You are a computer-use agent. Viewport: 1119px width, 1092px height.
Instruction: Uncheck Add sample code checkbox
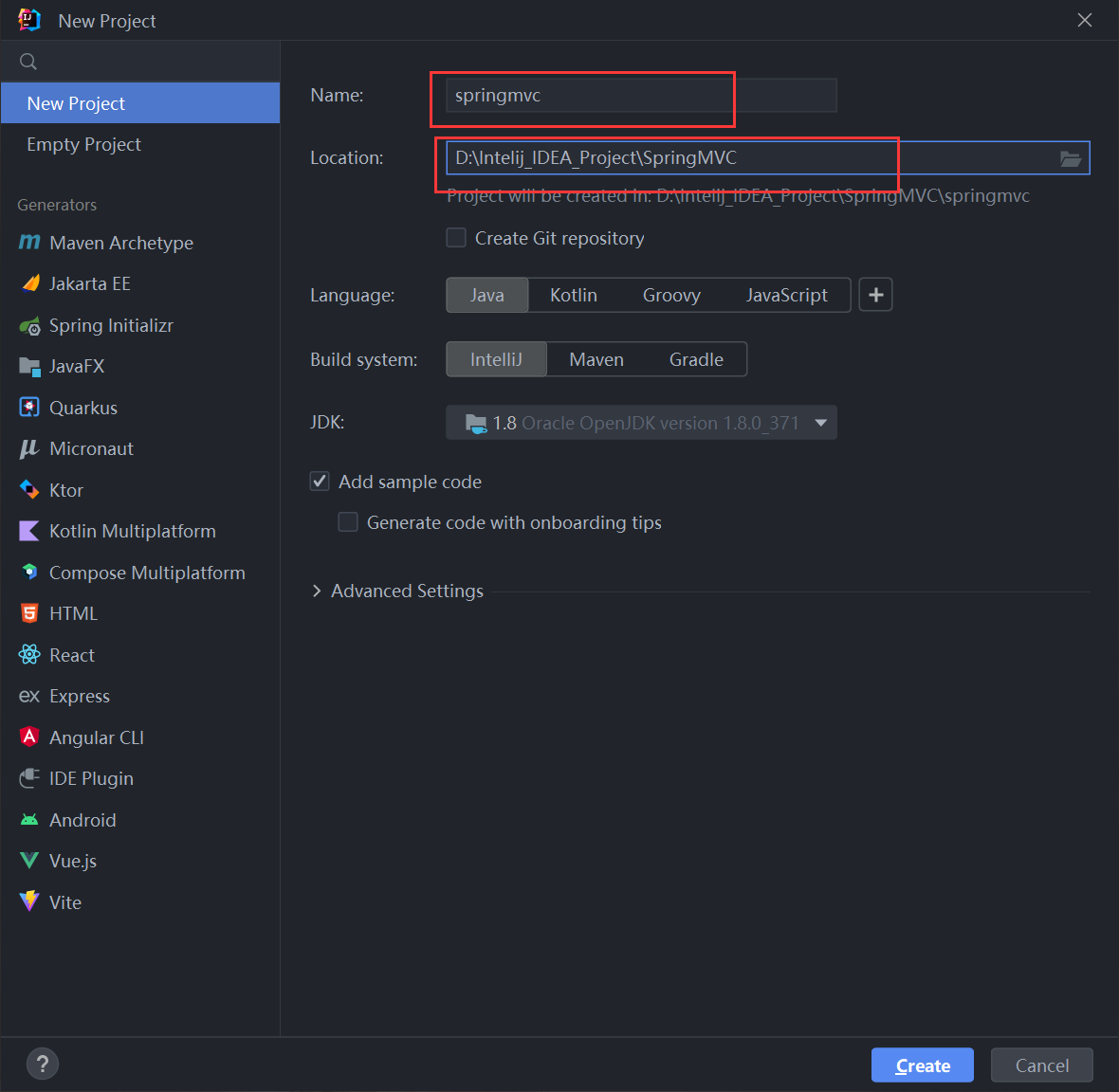click(x=320, y=482)
